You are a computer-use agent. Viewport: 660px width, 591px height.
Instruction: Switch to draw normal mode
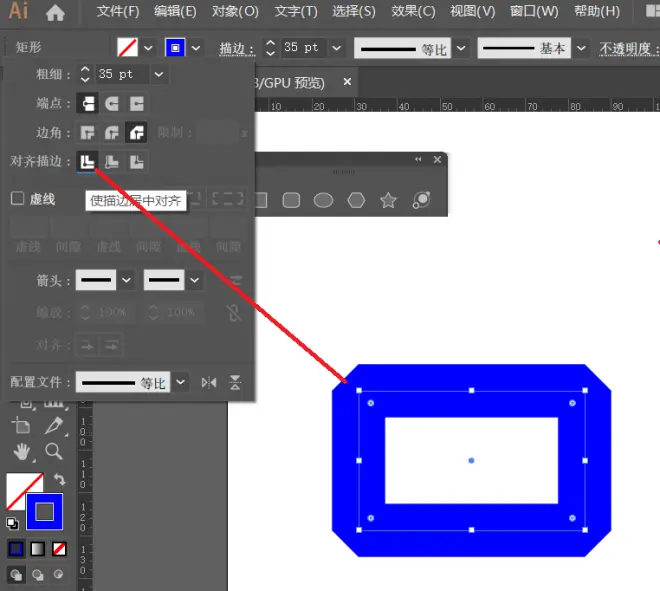(x=16, y=575)
